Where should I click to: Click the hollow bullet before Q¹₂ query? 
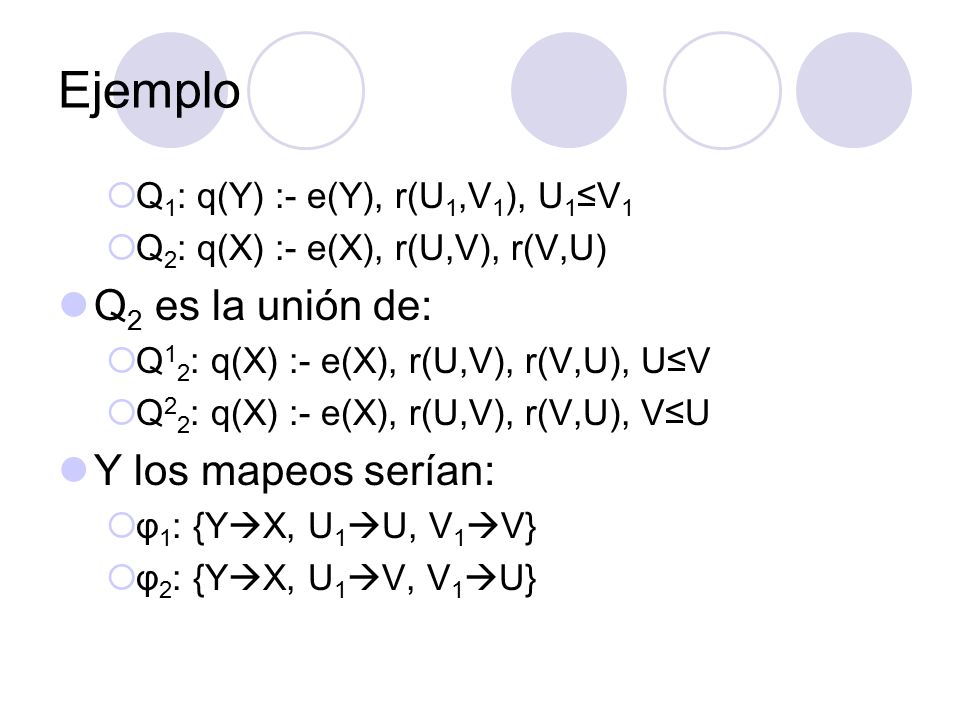[x=121, y=360]
